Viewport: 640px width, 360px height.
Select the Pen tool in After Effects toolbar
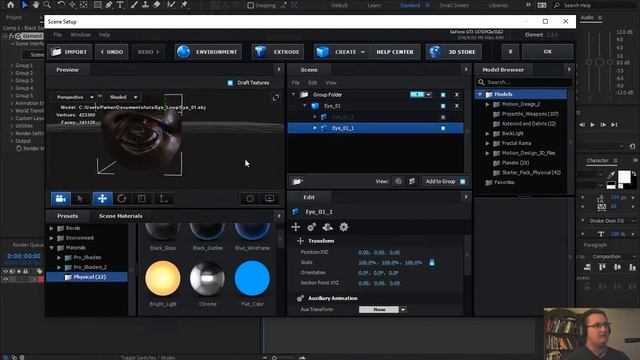point(108,5)
